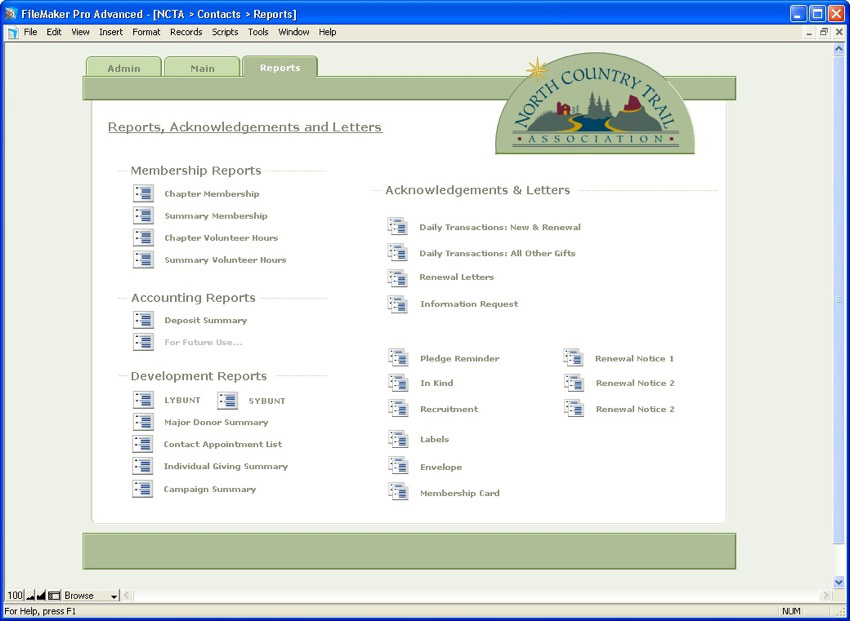Click the Pledge Reminder letter icon

(398, 358)
